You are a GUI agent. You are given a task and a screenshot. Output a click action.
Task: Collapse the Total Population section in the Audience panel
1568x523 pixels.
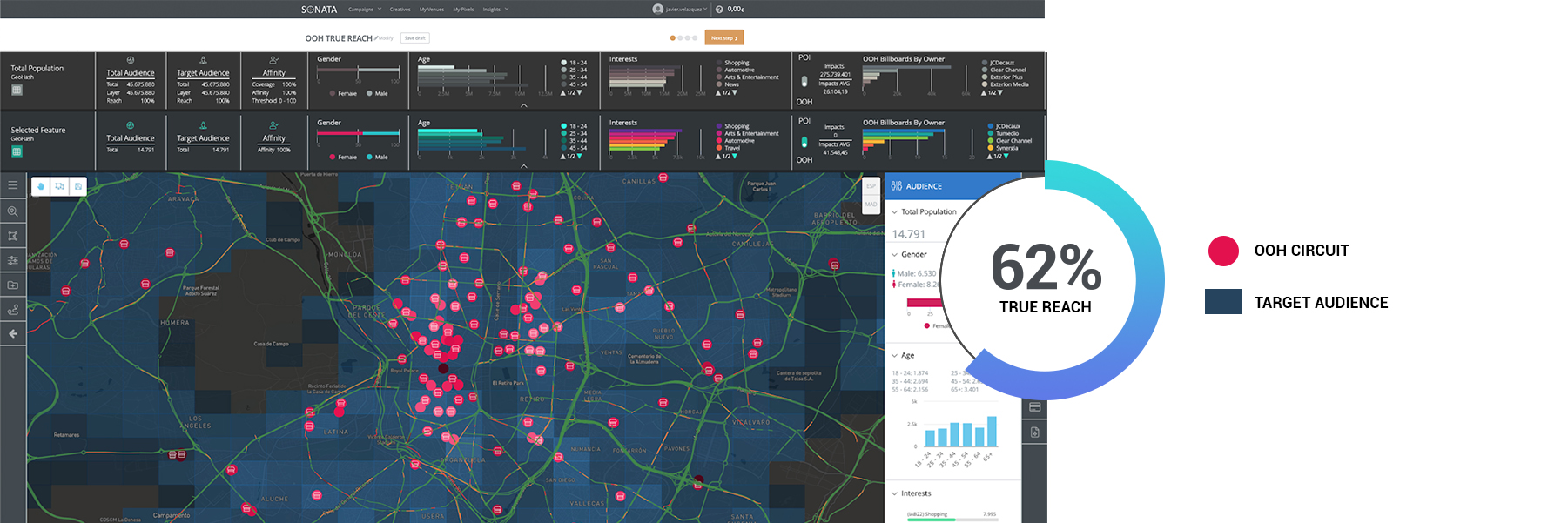pyautogui.click(x=894, y=211)
